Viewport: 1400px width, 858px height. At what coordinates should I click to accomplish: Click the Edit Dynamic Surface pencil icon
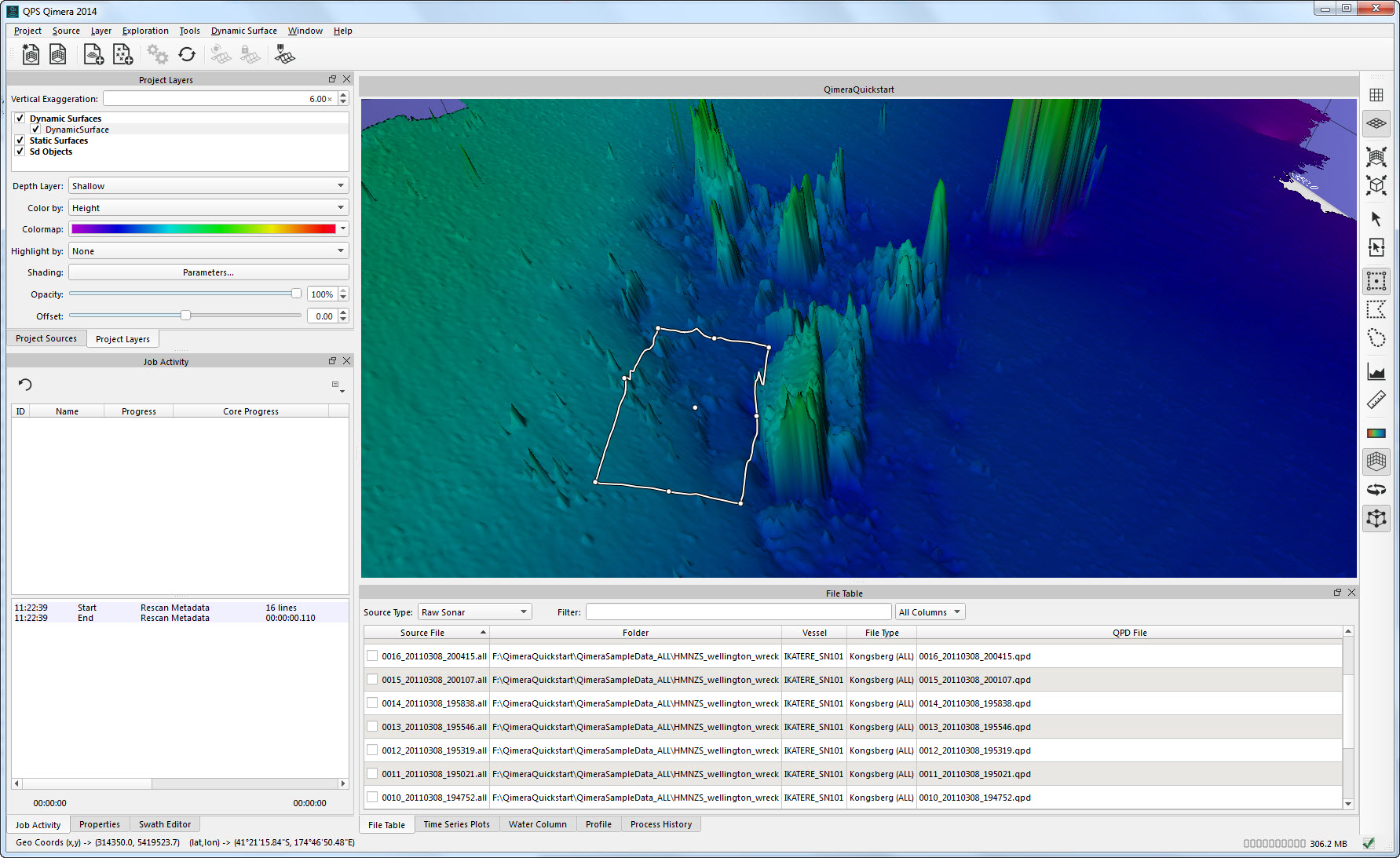pos(284,54)
